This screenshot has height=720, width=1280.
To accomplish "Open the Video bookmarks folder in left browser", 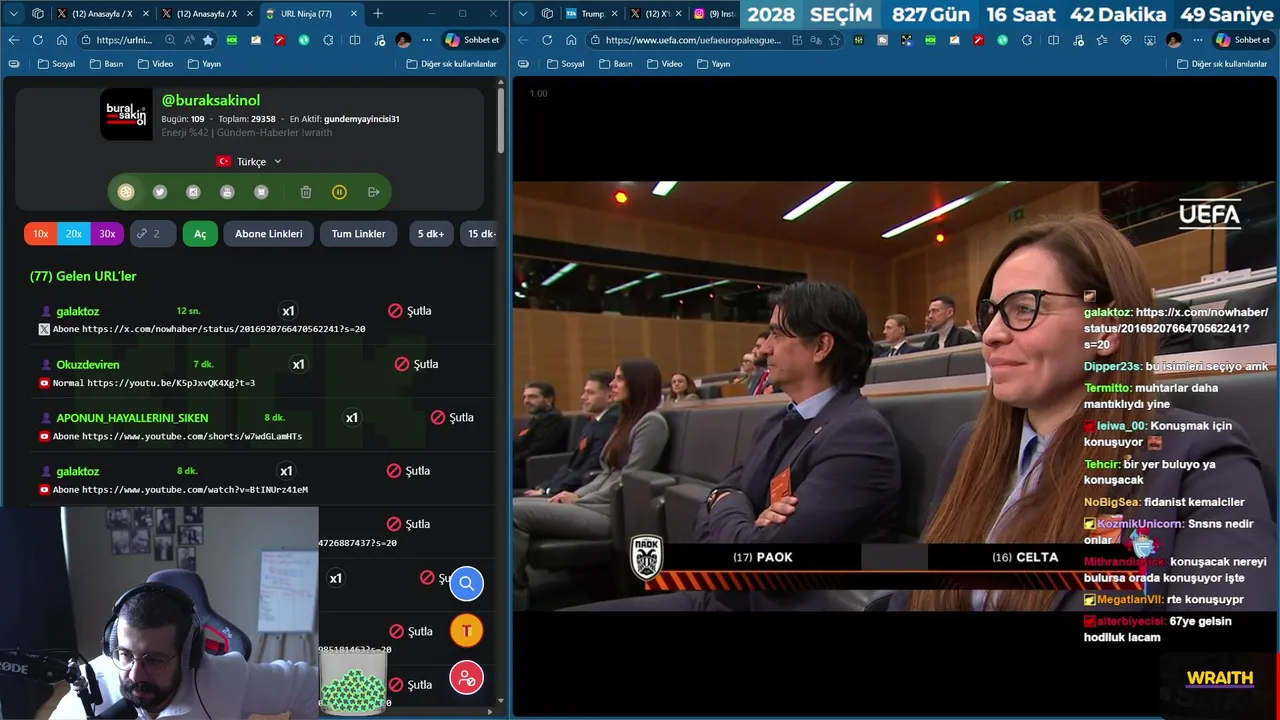I will click(155, 63).
